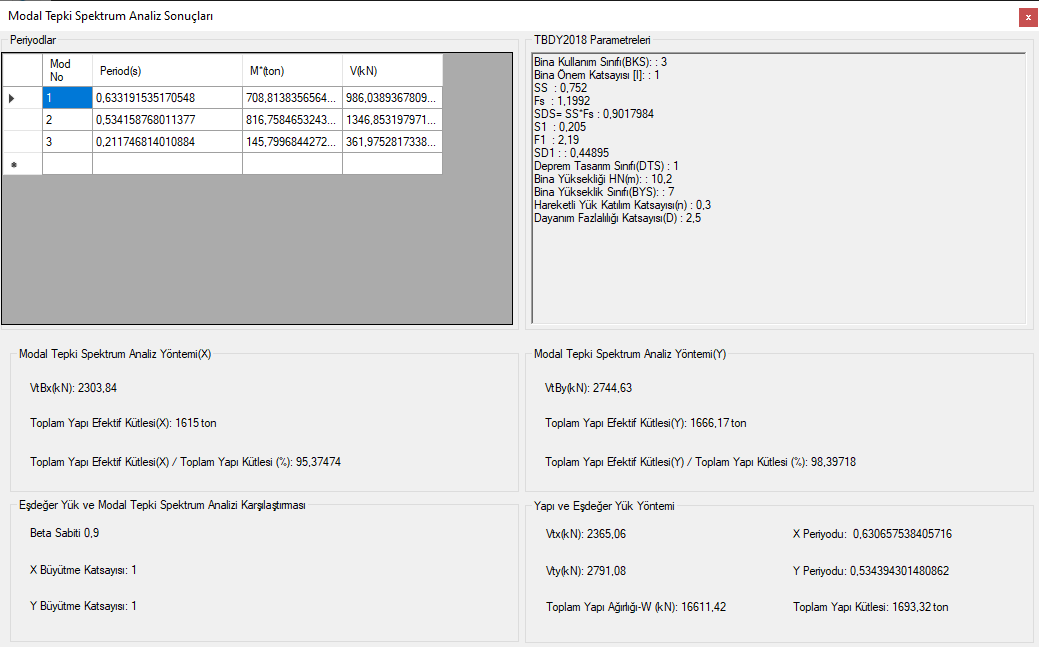Screen dimensions: 1039x647
Task: Click the X Periyodu value 0,630657538405716
Action: pos(902,534)
